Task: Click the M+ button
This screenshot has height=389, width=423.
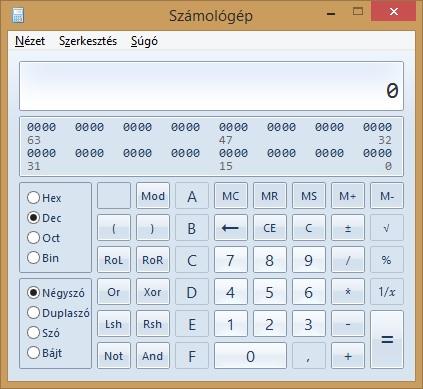Action: click(348, 196)
